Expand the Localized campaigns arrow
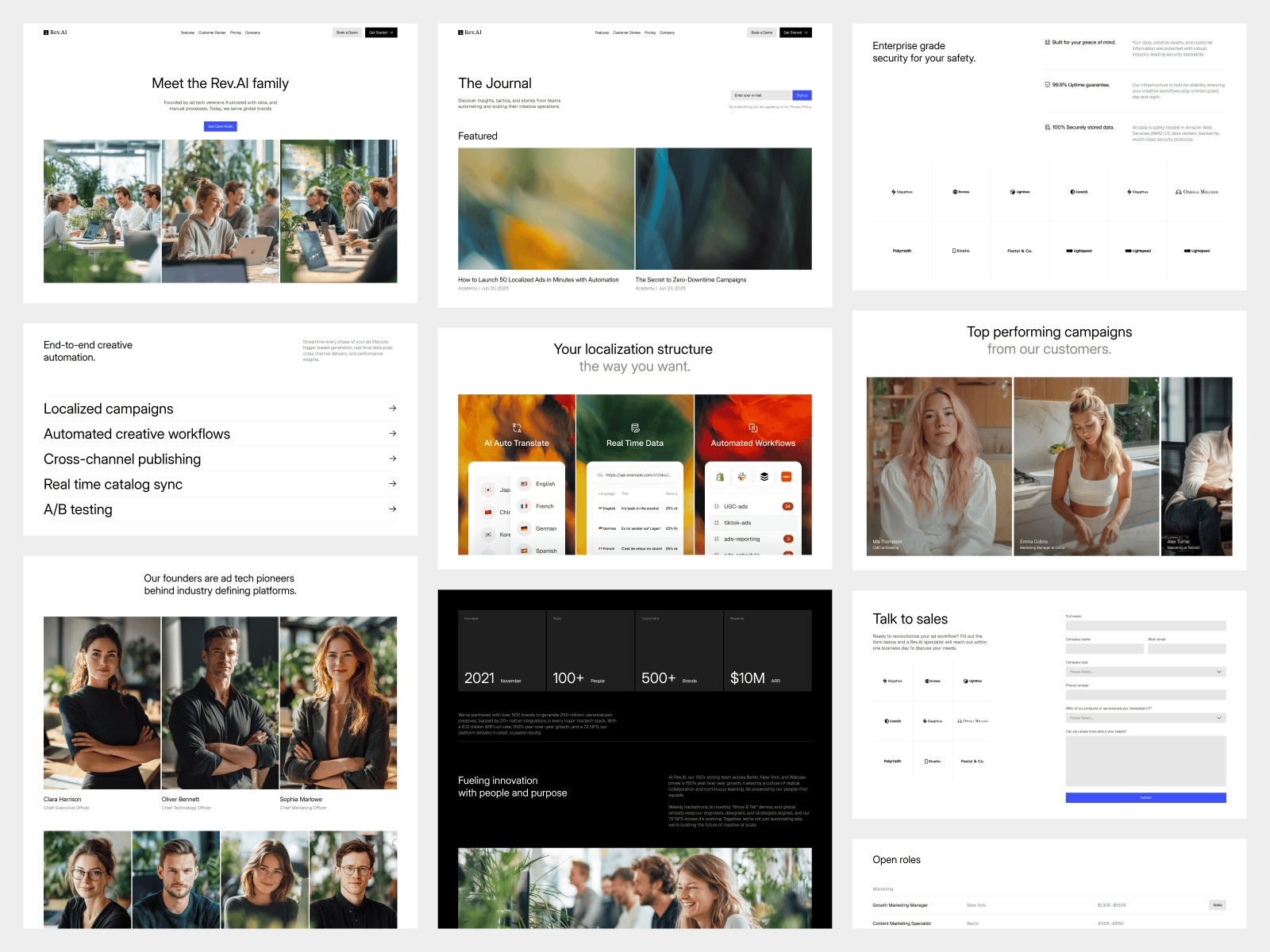This screenshot has height=952, width=1270. (392, 409)
